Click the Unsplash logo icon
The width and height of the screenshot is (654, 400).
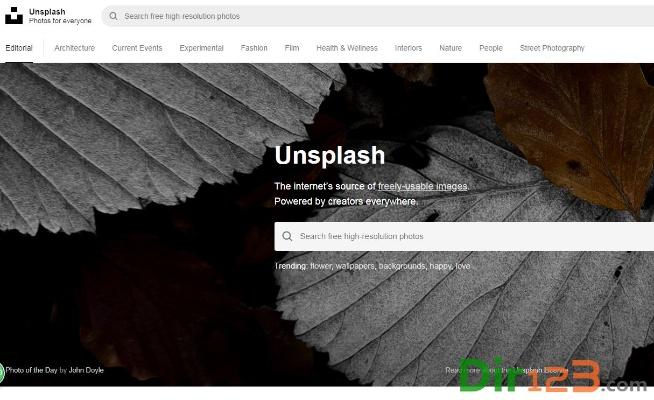[14, 15]
